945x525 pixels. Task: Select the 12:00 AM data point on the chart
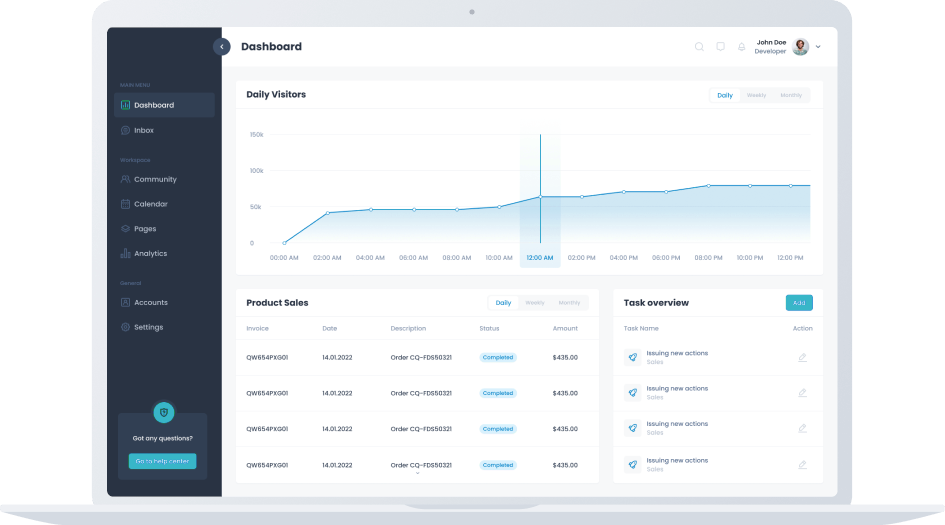540,197
